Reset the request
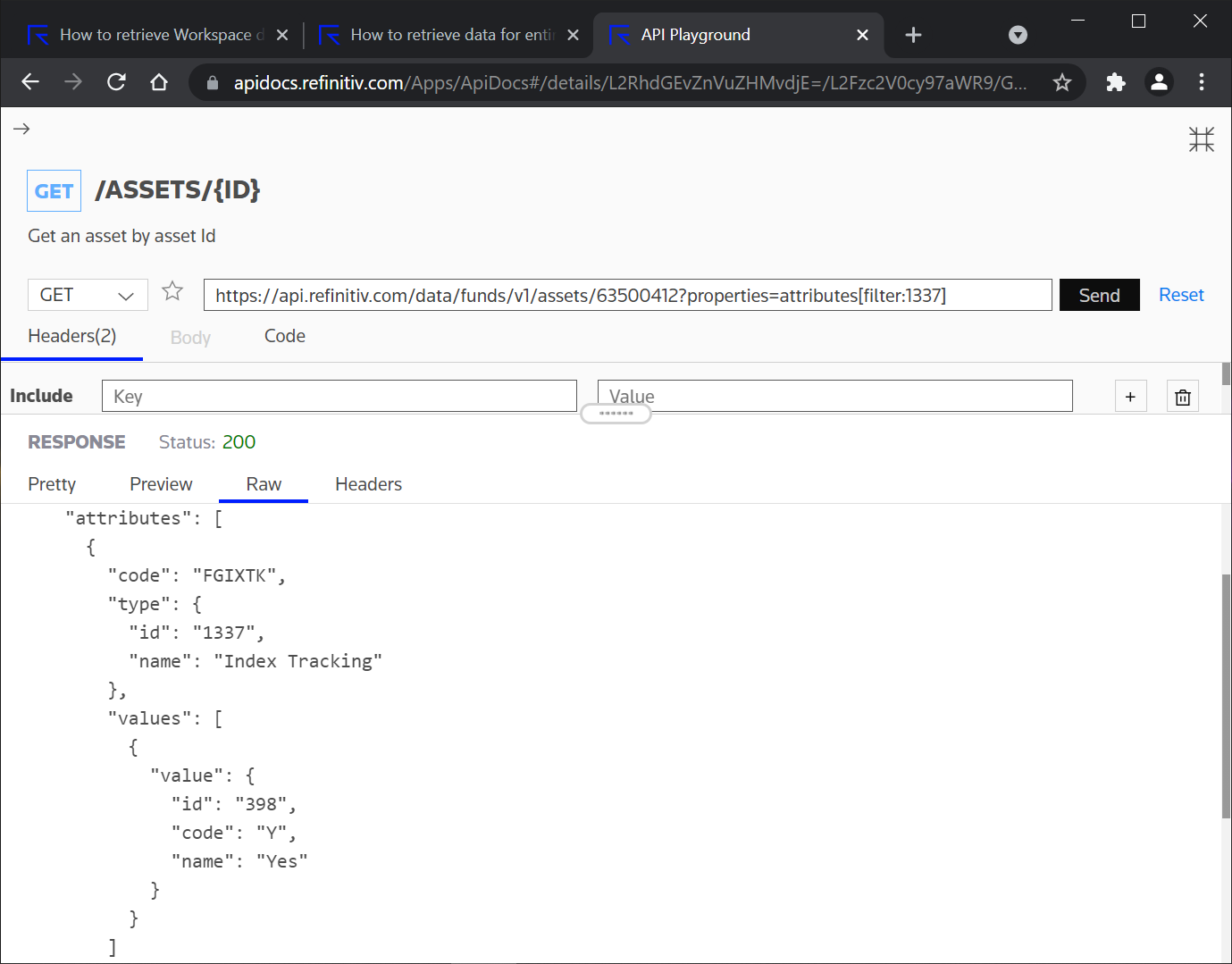This screenshot has width=1232, height=964. pos(1181,295)
